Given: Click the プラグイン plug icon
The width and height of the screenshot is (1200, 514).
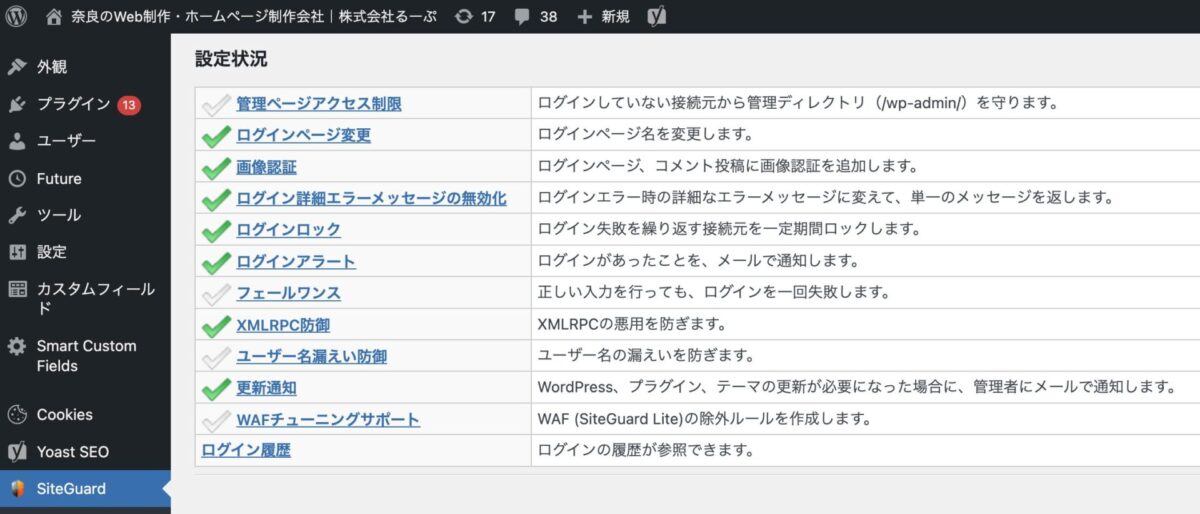Looking at the screenshot, I should pos(17,104).
